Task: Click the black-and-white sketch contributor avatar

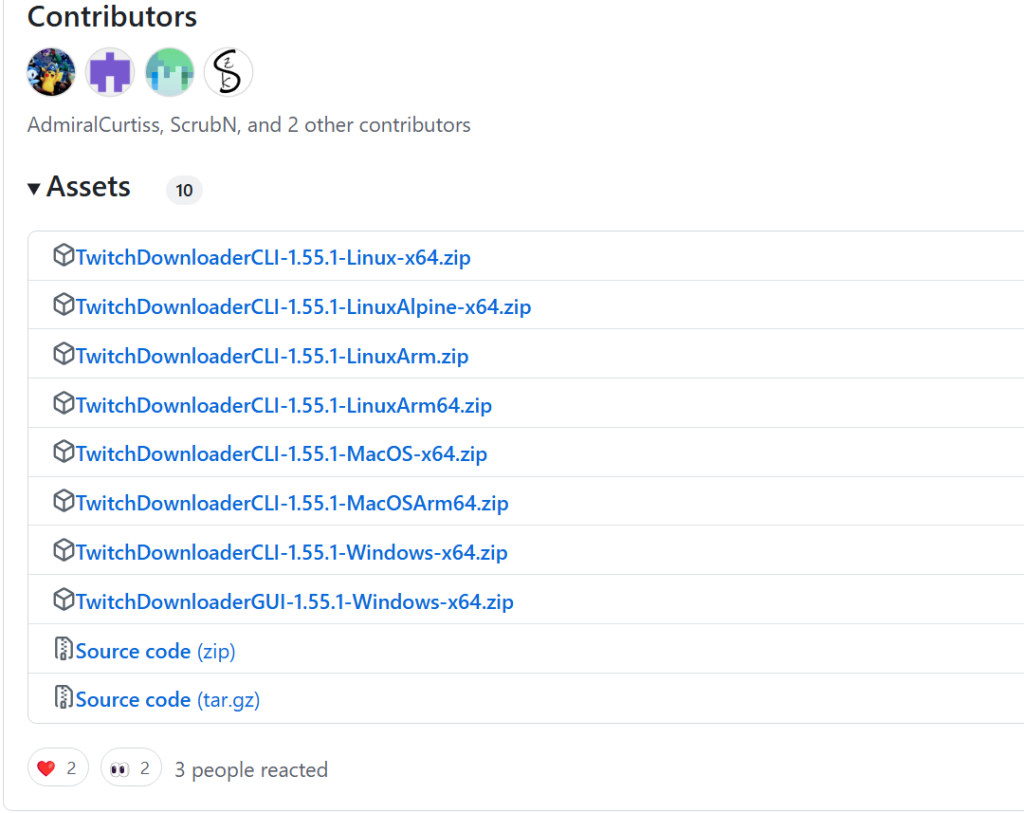Action: pyautogui.click(x=228, y=72)
